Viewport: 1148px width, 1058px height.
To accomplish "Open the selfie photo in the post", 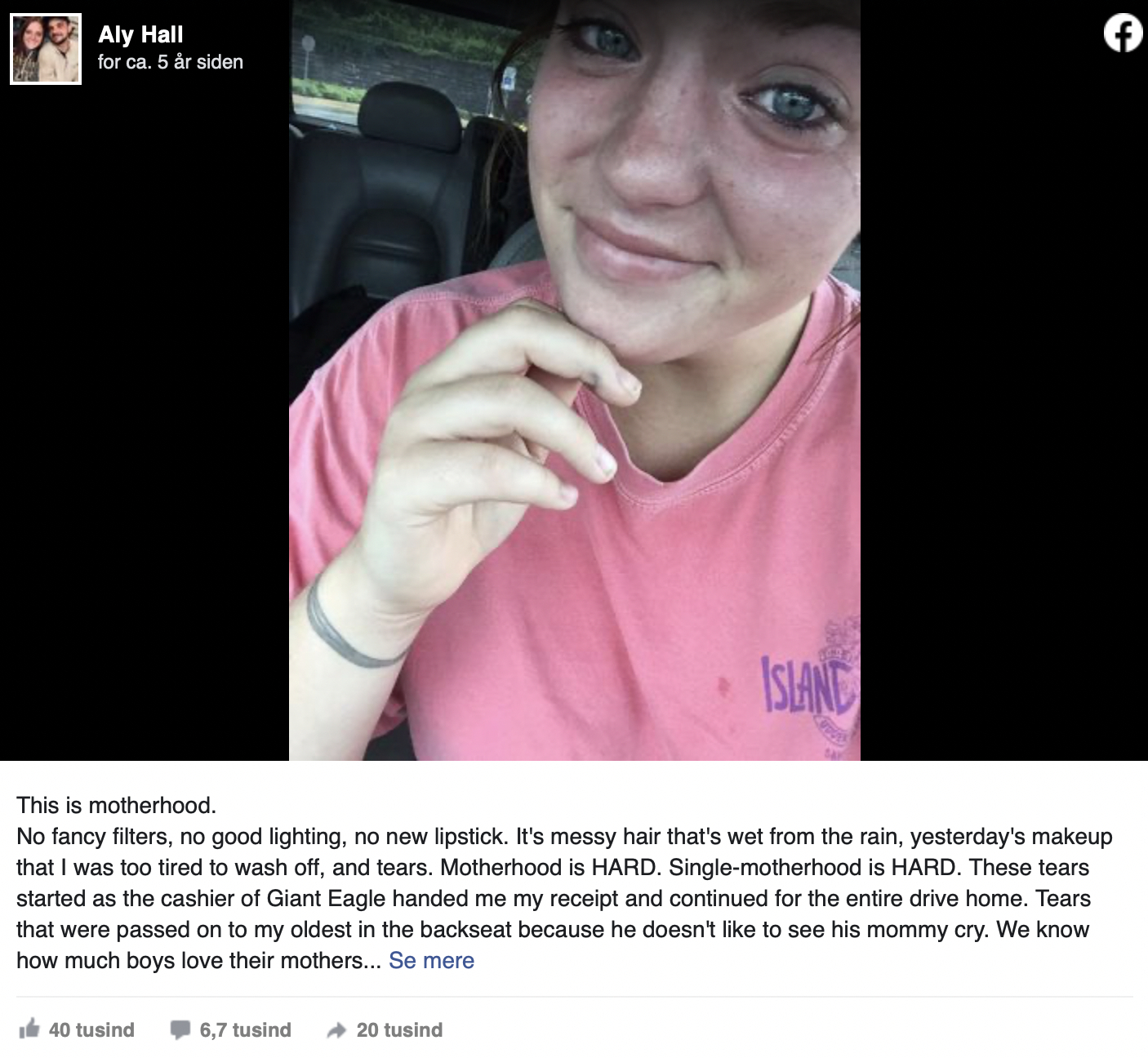I will coord(575,380).
